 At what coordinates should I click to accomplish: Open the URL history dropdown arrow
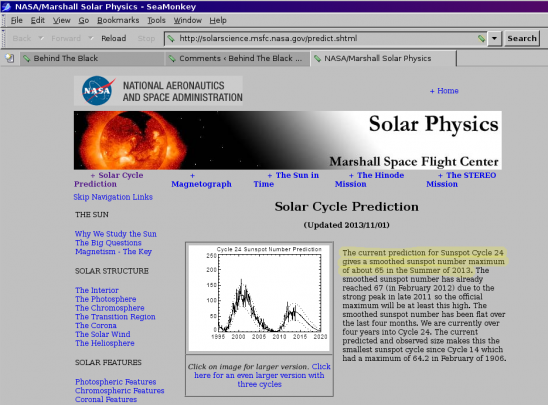[x=494, y=38]
